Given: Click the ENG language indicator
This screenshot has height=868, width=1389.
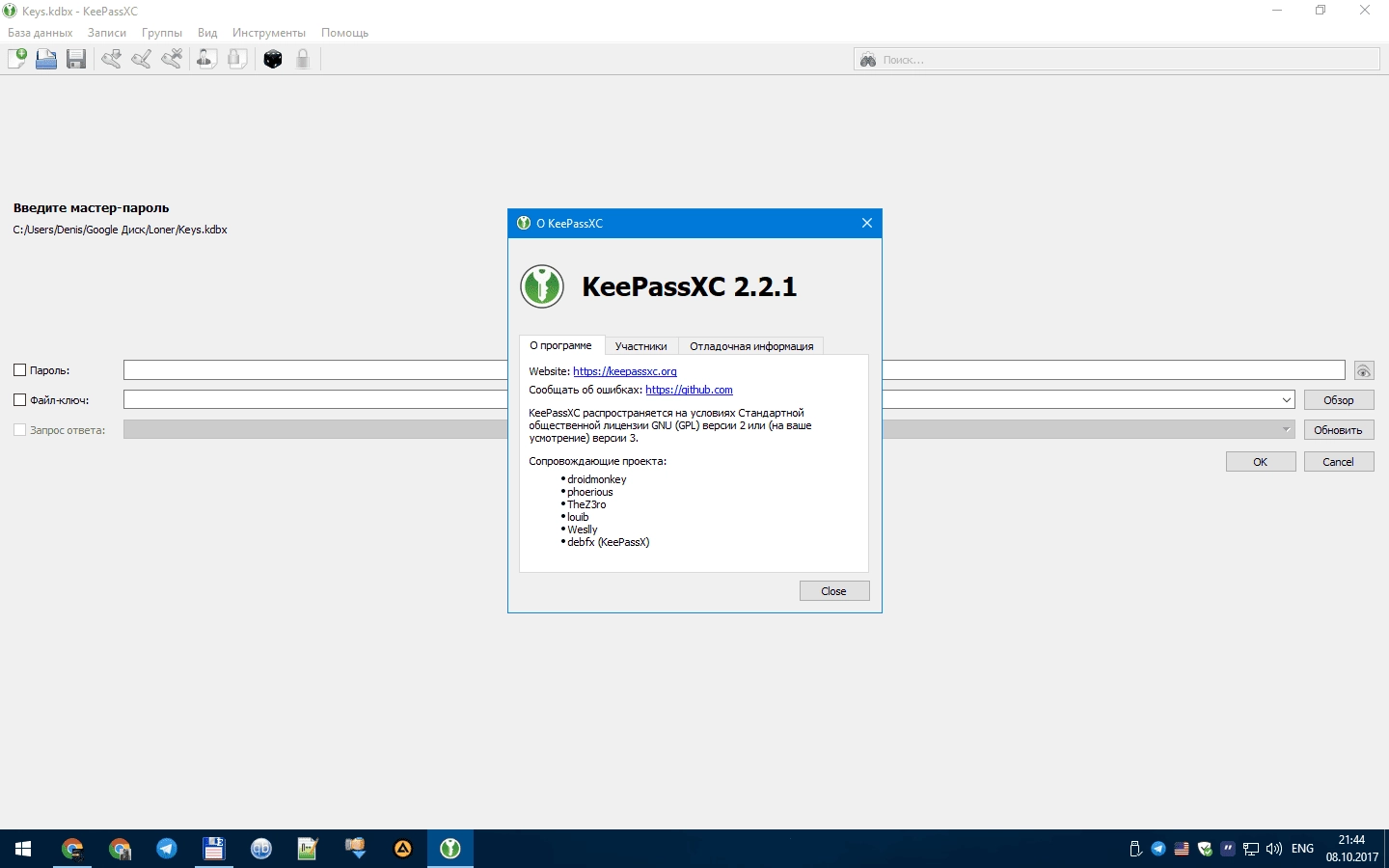Looking at the screenshot, I should 1302,849.
